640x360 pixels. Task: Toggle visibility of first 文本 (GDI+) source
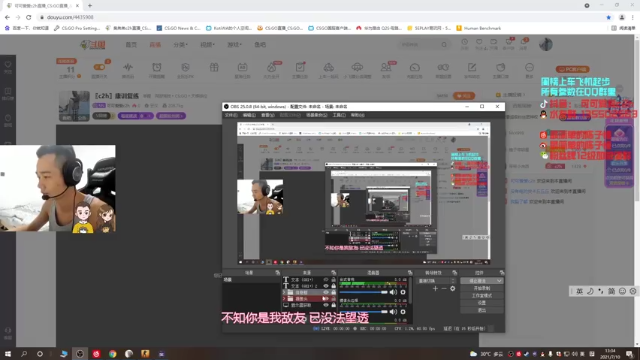pos(326,280)
